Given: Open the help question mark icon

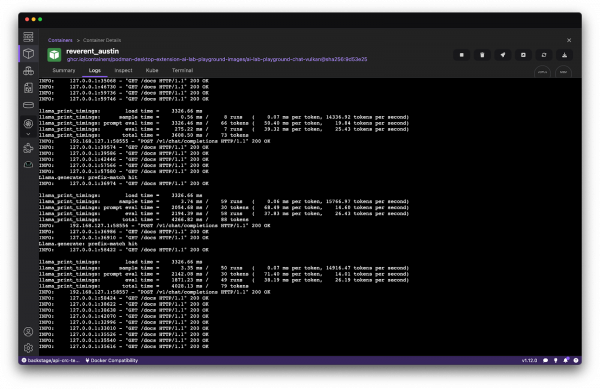Looking at the screenshot, I should [576, 360].
